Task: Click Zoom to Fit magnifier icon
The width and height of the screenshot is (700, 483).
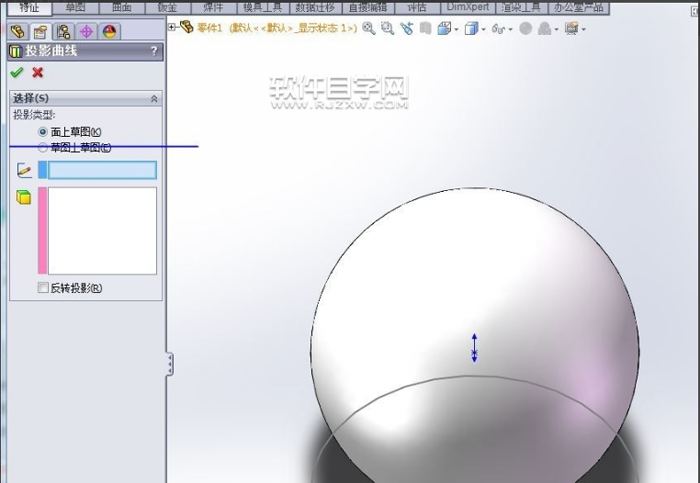Action: click(369, 29)
